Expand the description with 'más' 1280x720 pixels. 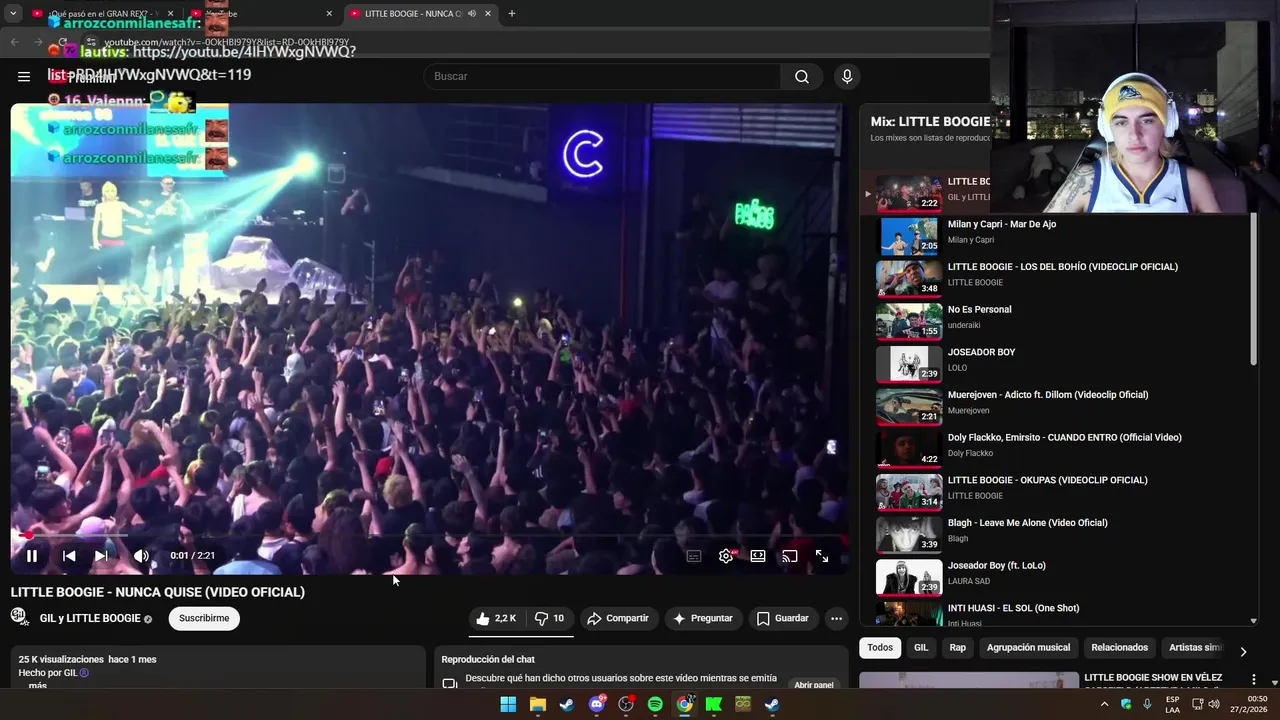pyautogui.click(x=38, y=686)
